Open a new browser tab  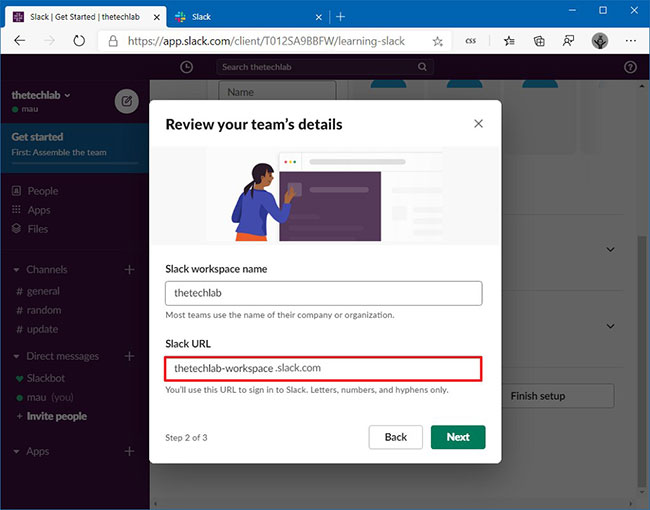pos(340,17)
